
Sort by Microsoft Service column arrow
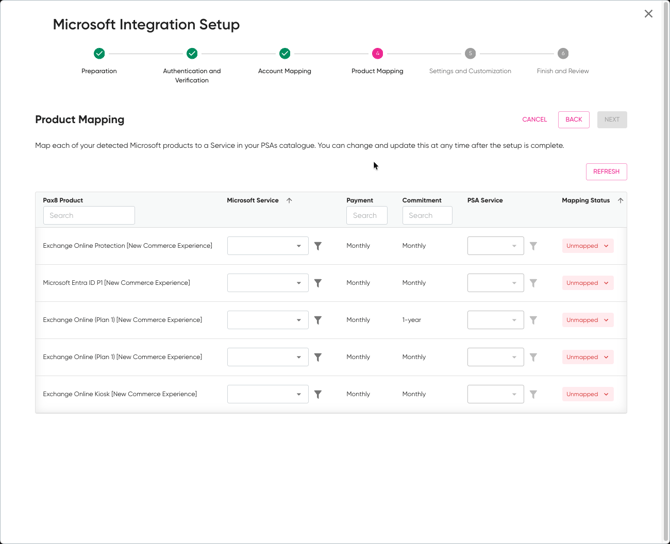(x=289, y=201)
